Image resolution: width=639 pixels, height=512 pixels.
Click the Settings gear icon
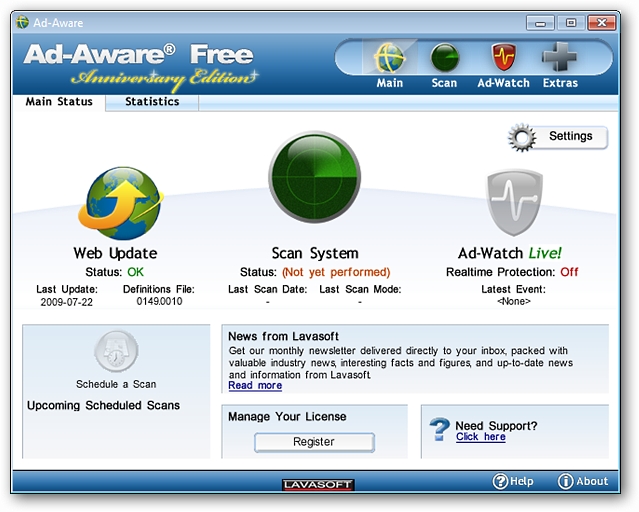pyautogui.click(x=522, y=138)
